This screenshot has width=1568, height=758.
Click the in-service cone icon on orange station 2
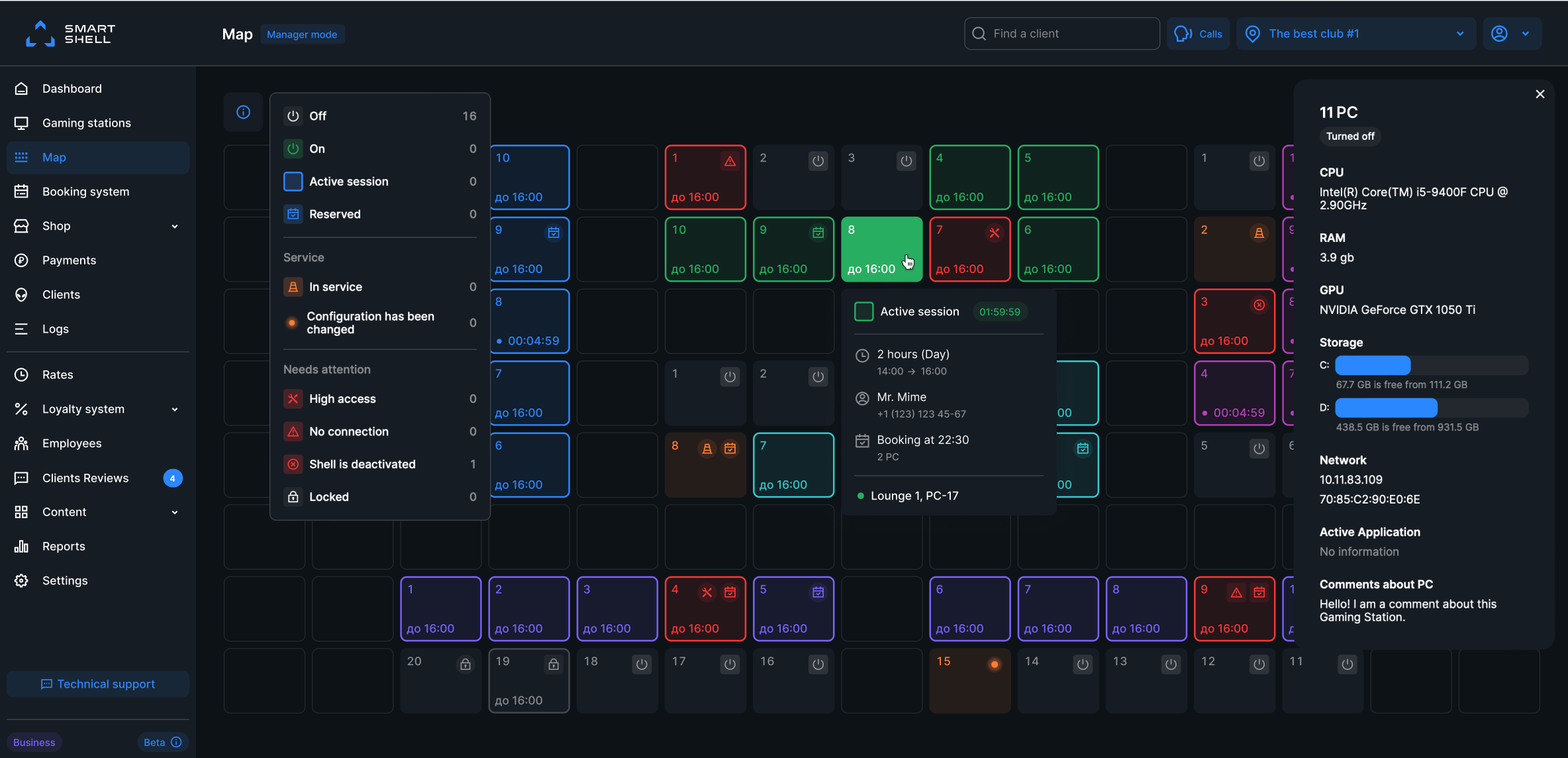(1259, 233)
